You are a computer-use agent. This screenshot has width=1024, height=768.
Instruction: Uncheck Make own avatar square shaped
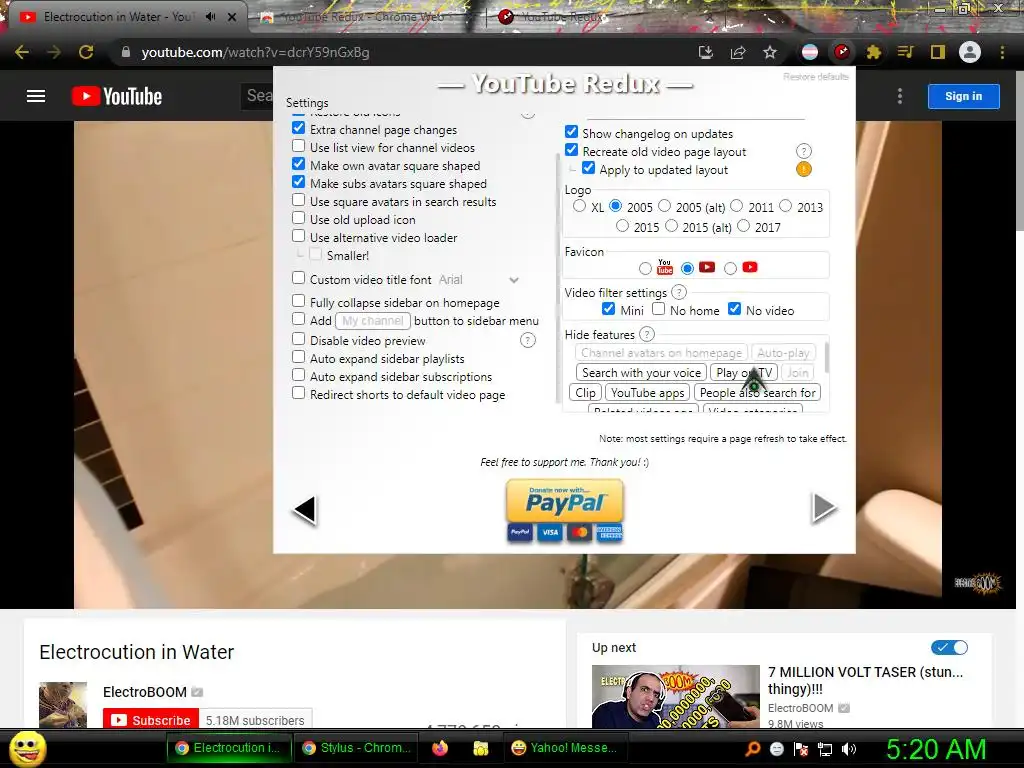298,164
